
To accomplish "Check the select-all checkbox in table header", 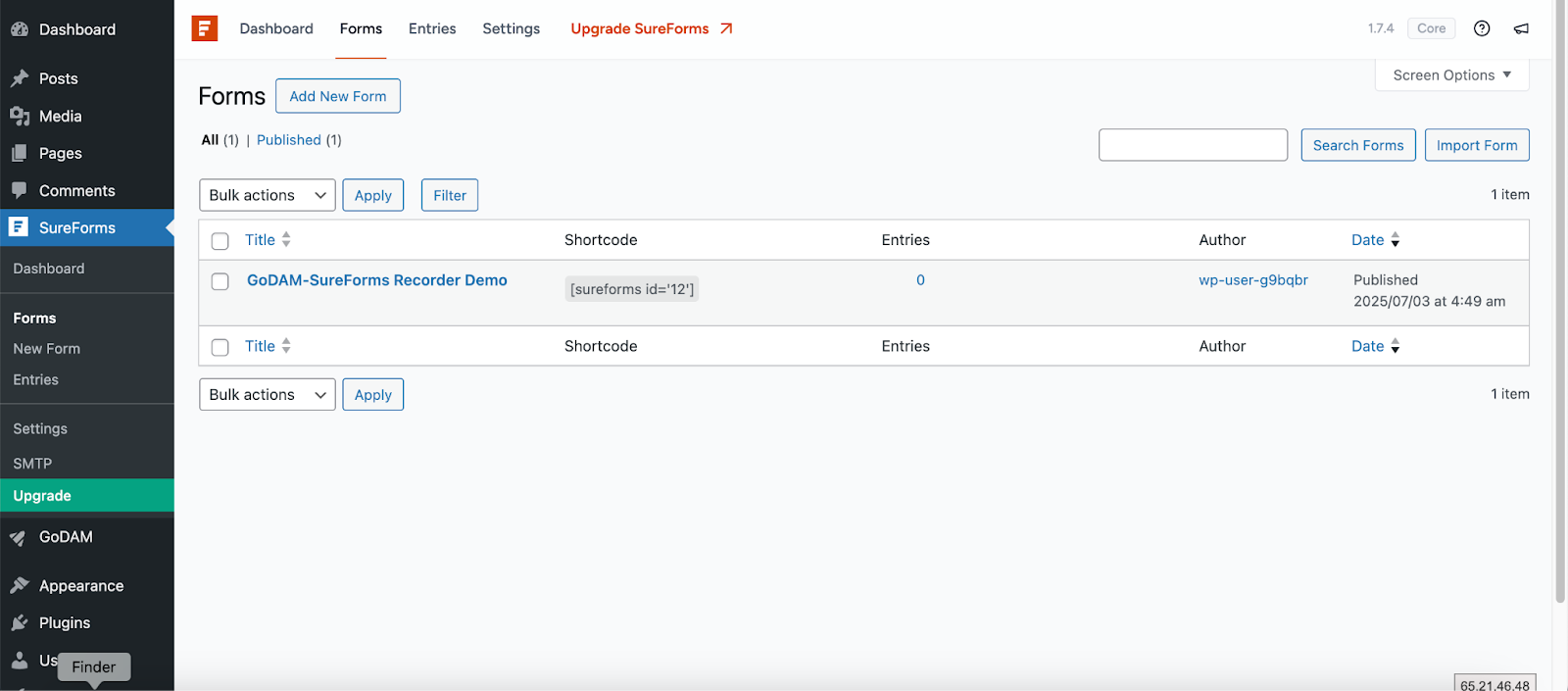I will [220, 241].
